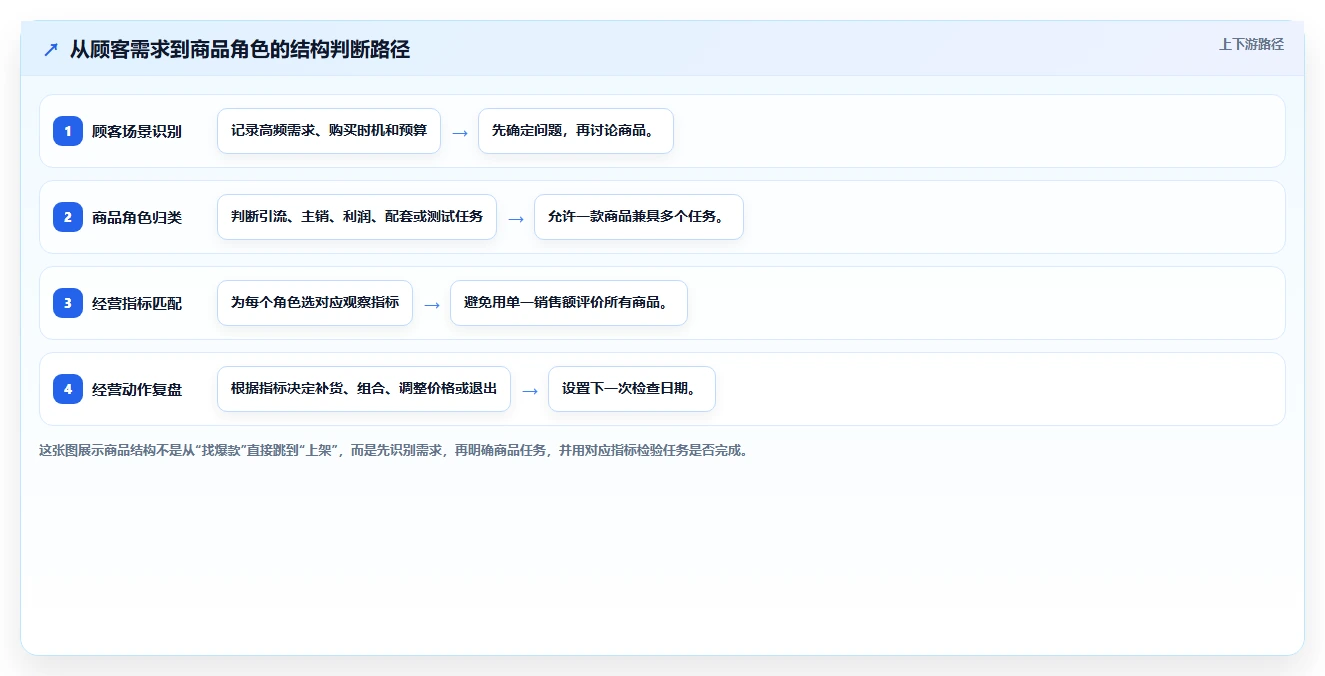Click the title 从顾客需求到商品角色的结构判断路径
This screenshot has height=676, width=1325.
(x=240, y=49)
